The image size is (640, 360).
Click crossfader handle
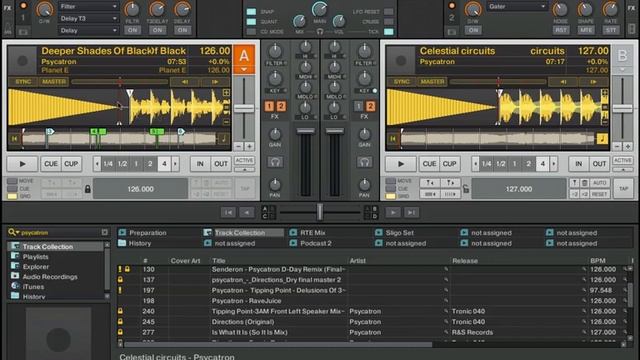pos(320,212)
